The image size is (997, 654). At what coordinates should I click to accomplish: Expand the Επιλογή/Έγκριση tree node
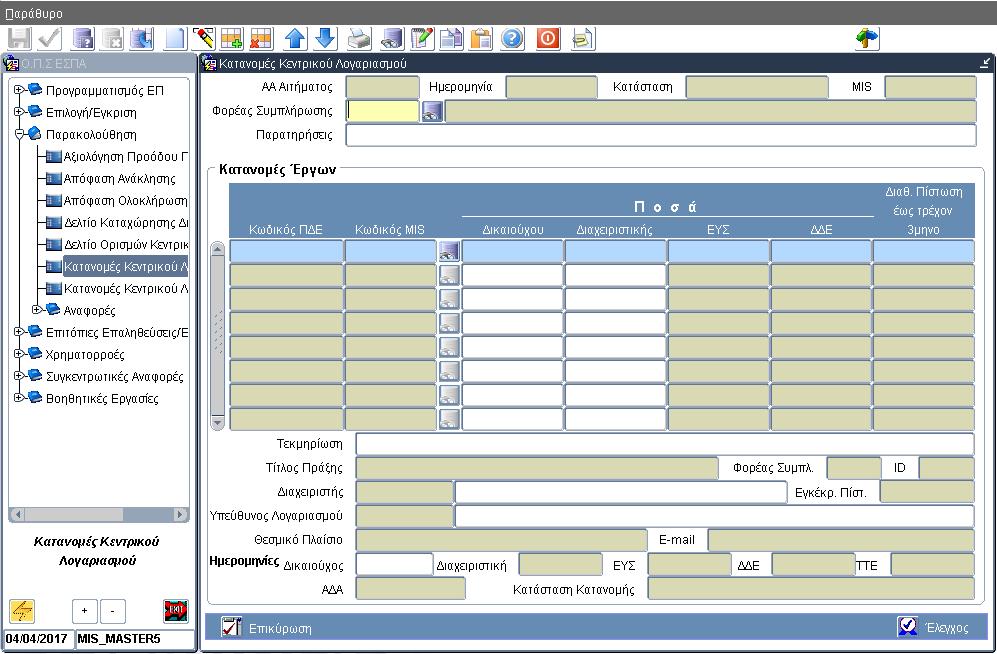(x=18, y=112)
